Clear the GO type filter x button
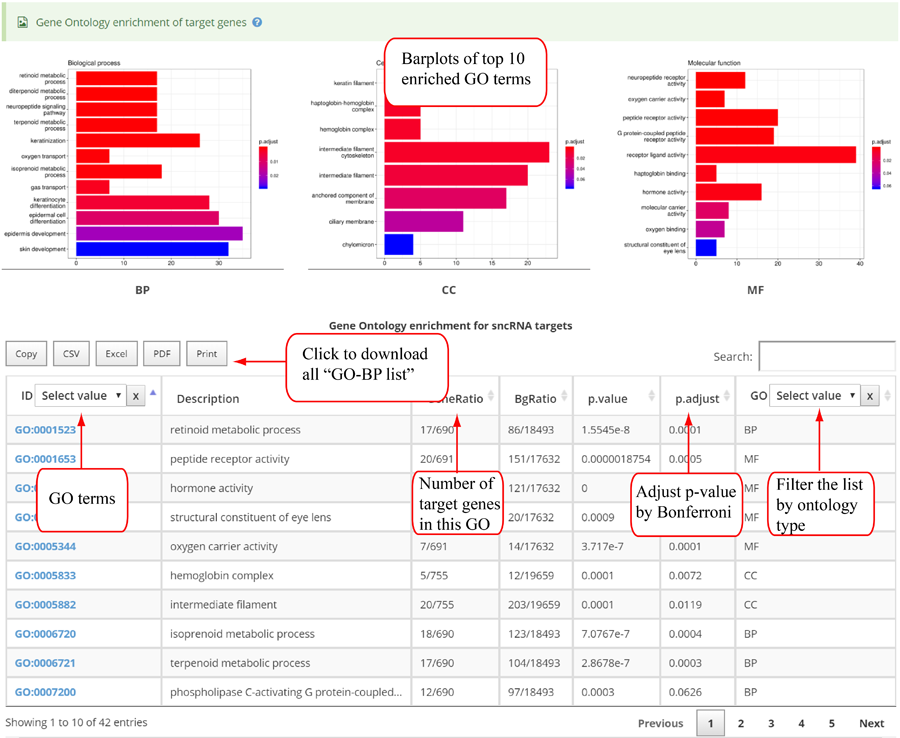Image resolution: width=900 pixels, height=738 pixels. point(871,396)
